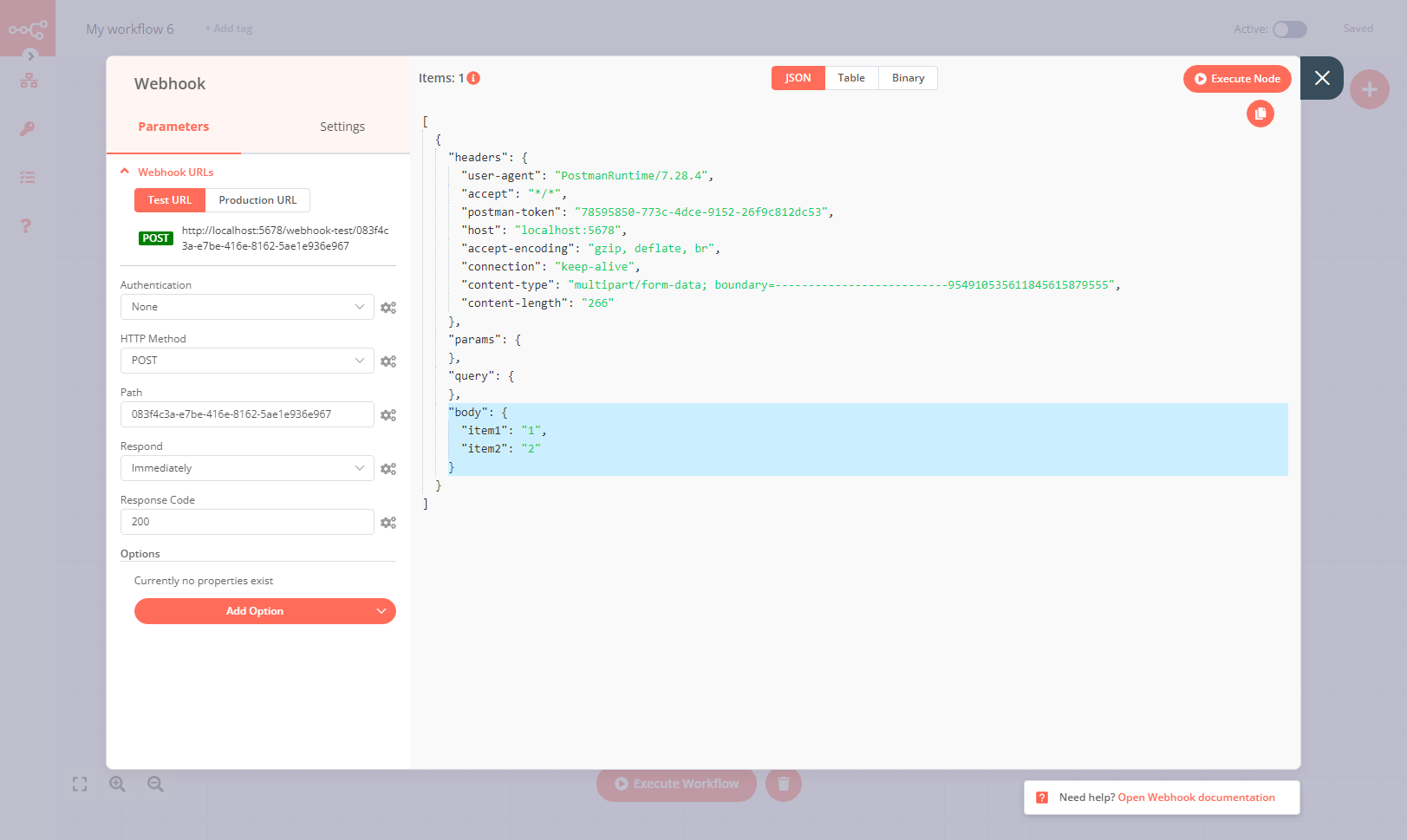Open Path parameter options gear

pyautogui.click(x=388, y=415)
